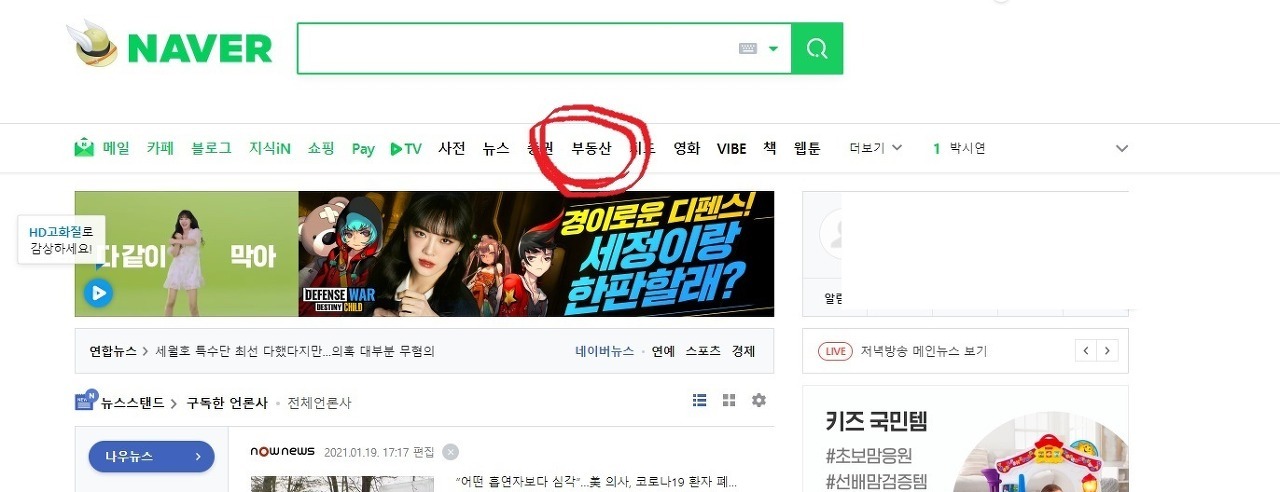Screen dimensions: 1280x492
Task: Click the 나우뉴스 button
Action: tap(152, 456)
